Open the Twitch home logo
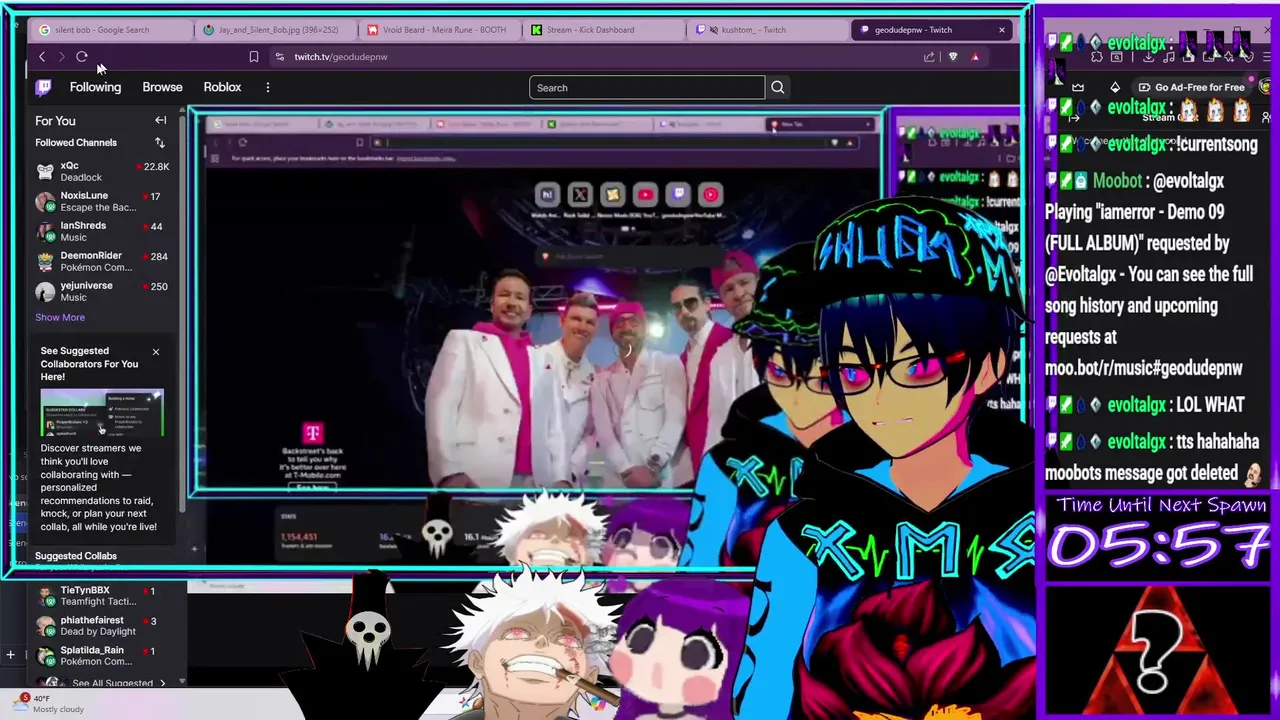The height and width of the screenshot is (720, 1280). [x=43, y=87]
